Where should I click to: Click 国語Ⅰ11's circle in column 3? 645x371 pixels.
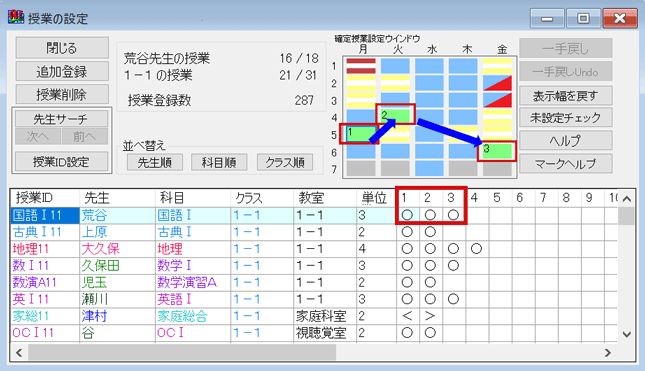point(453,215)
